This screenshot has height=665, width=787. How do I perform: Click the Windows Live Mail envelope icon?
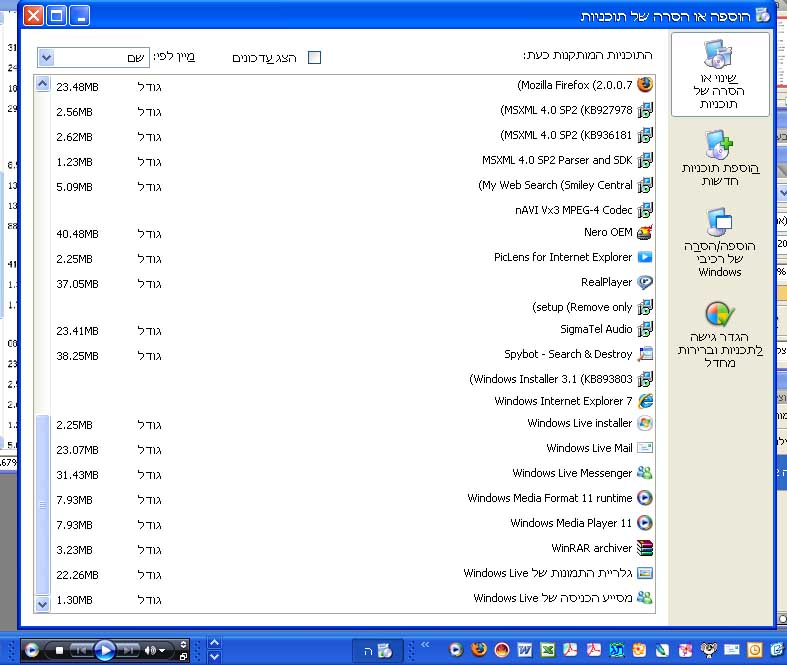click(x=645, y=448)
